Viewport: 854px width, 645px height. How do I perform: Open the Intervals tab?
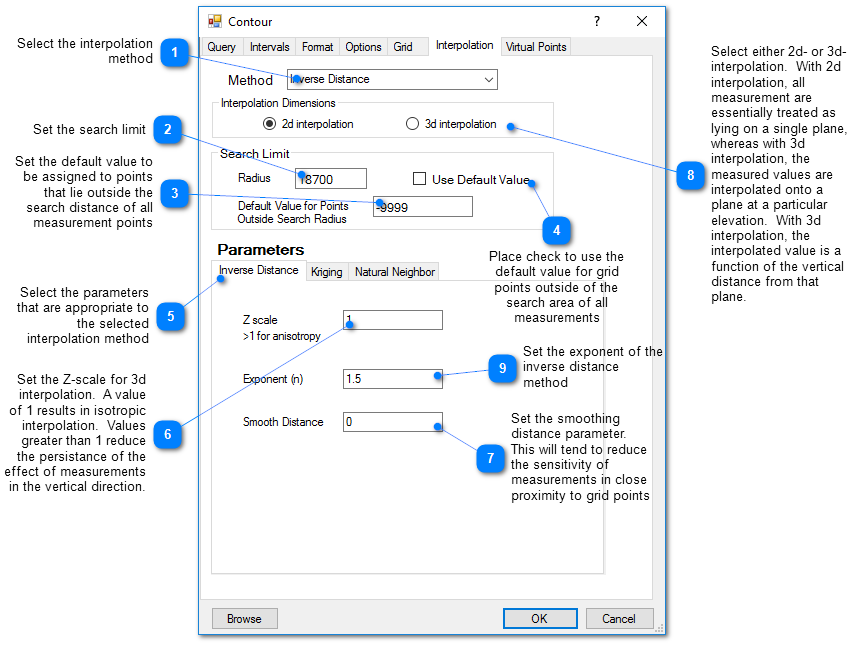(x=269, y=47)
